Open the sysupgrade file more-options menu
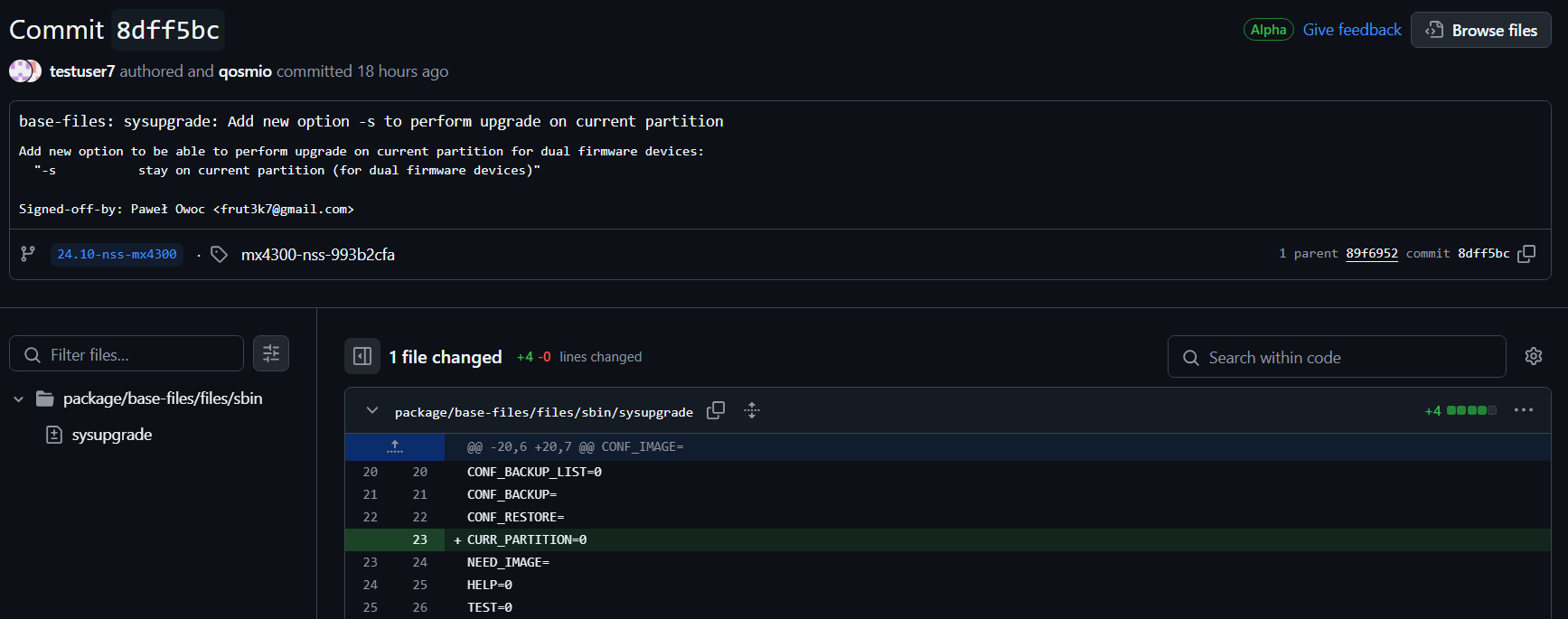Viewport: 1568px width, 619px height. 1524,410
